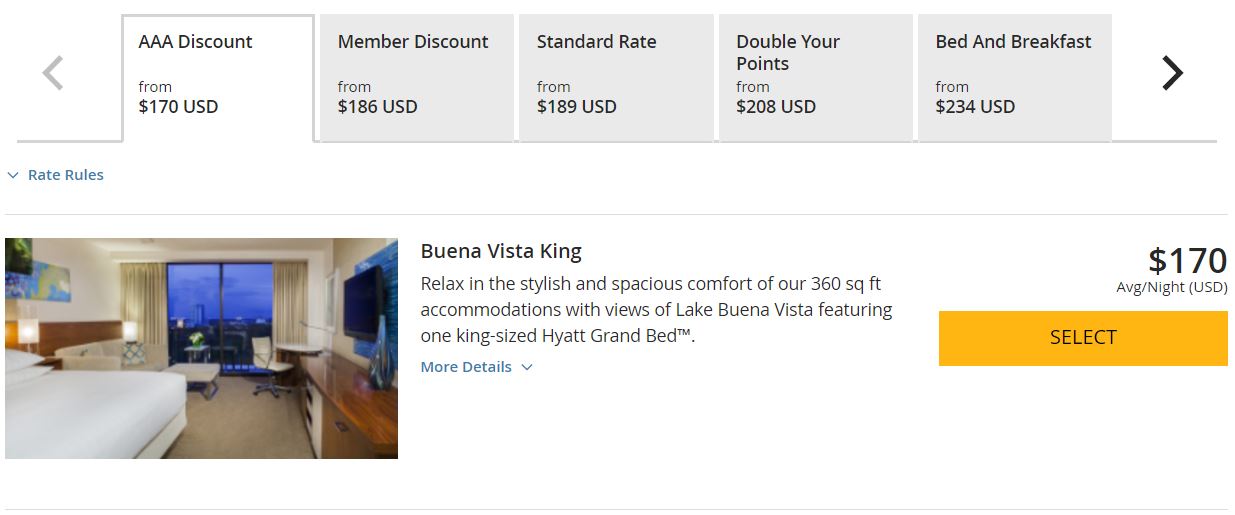
Task: View More Details for the room
Action: 466,367
